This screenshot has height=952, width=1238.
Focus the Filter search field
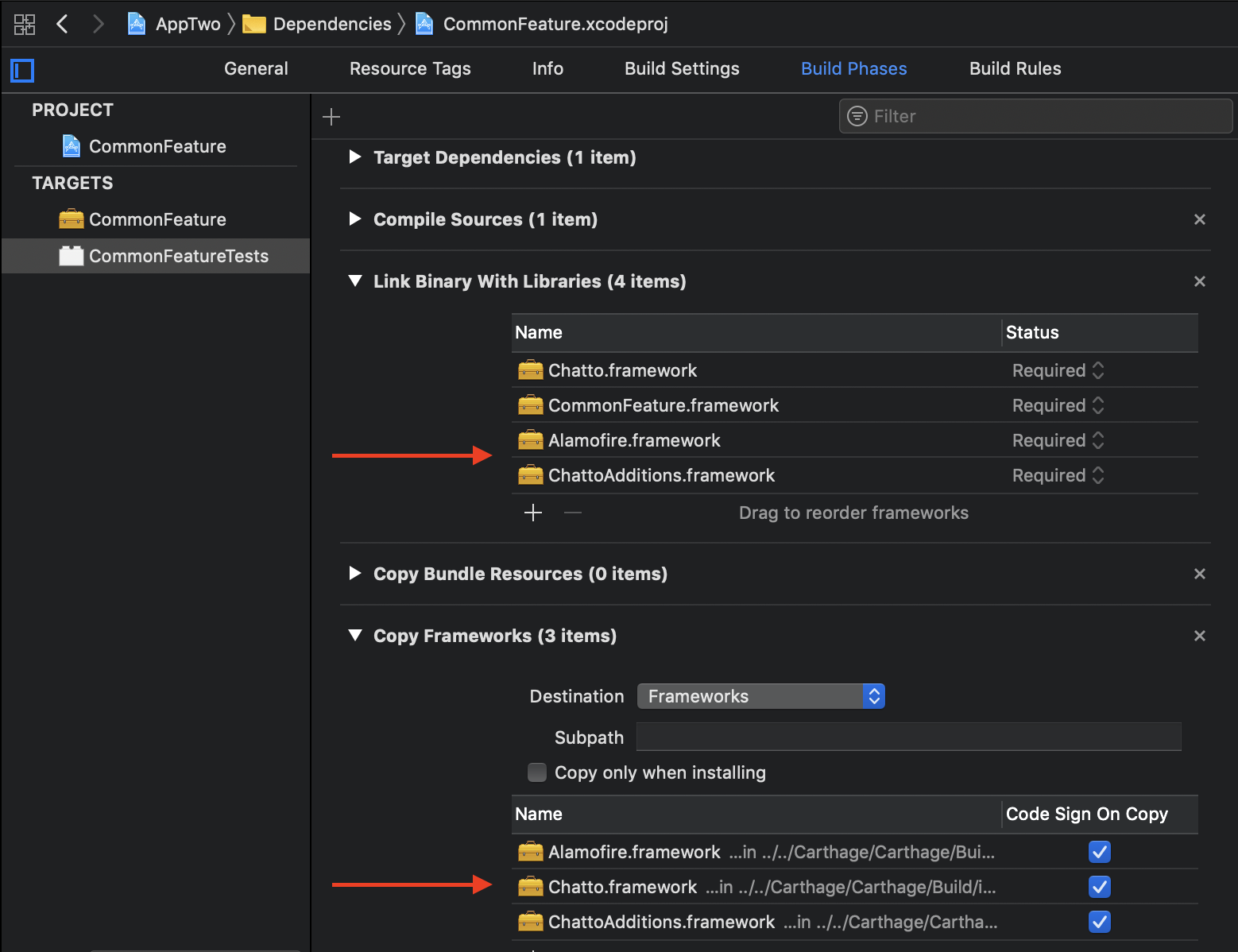click(x=1035, y=116)
